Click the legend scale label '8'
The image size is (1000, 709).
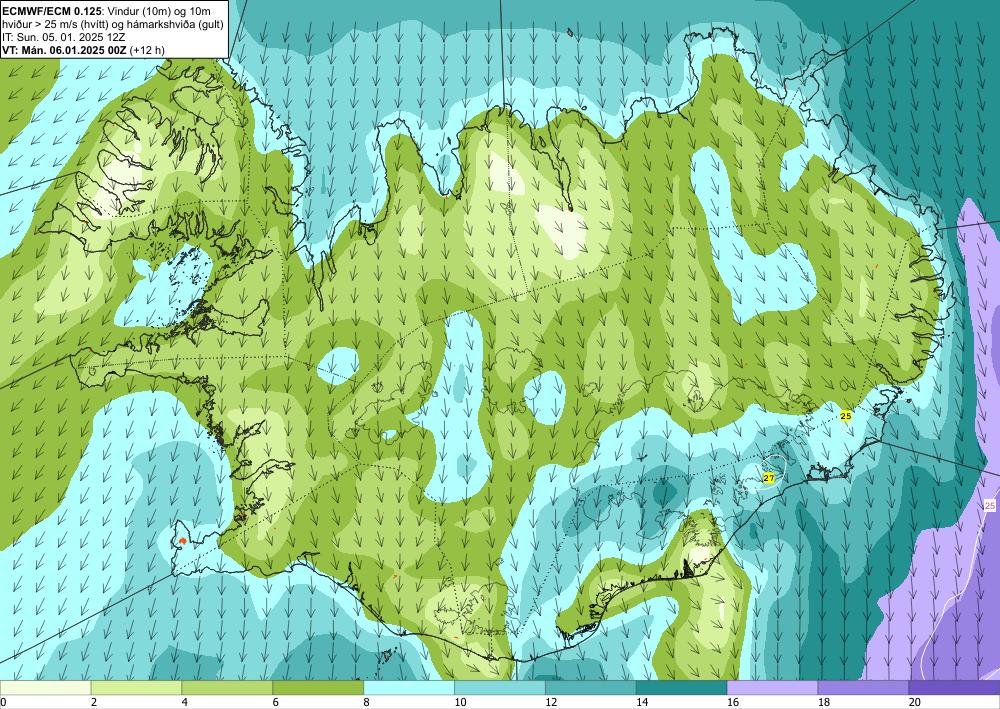click(x=366, y=702)
